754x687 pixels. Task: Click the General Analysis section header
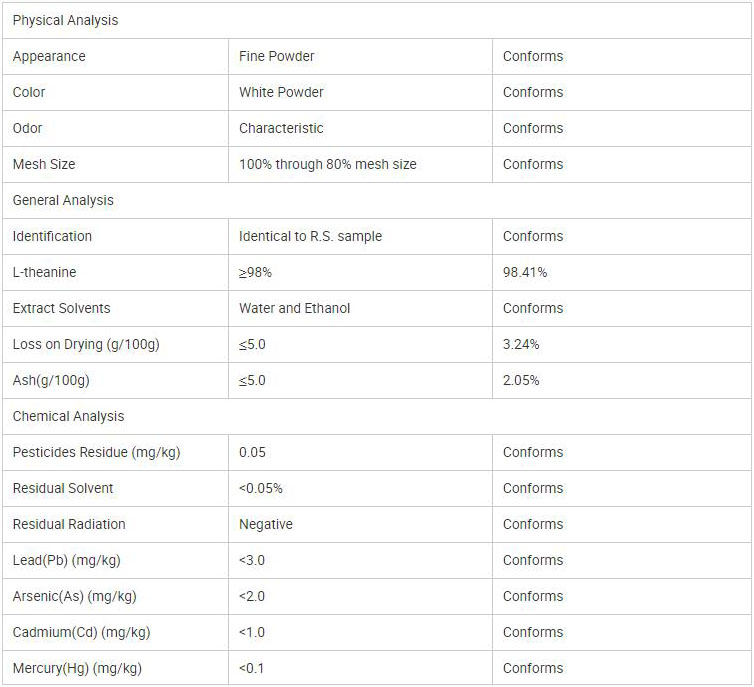(x=63, y=200)
